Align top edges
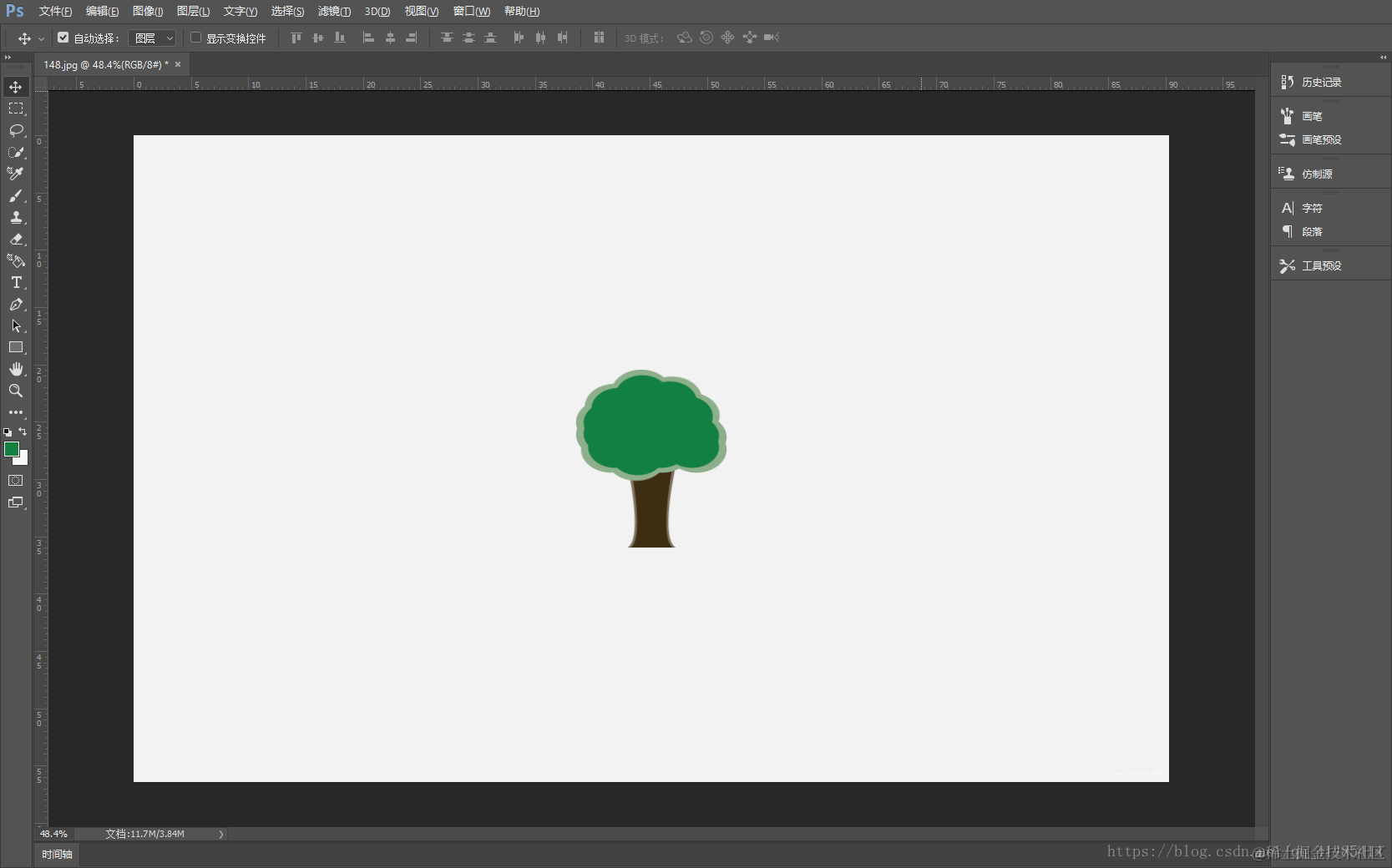1392x868 pixels. (x=296, y=38)
